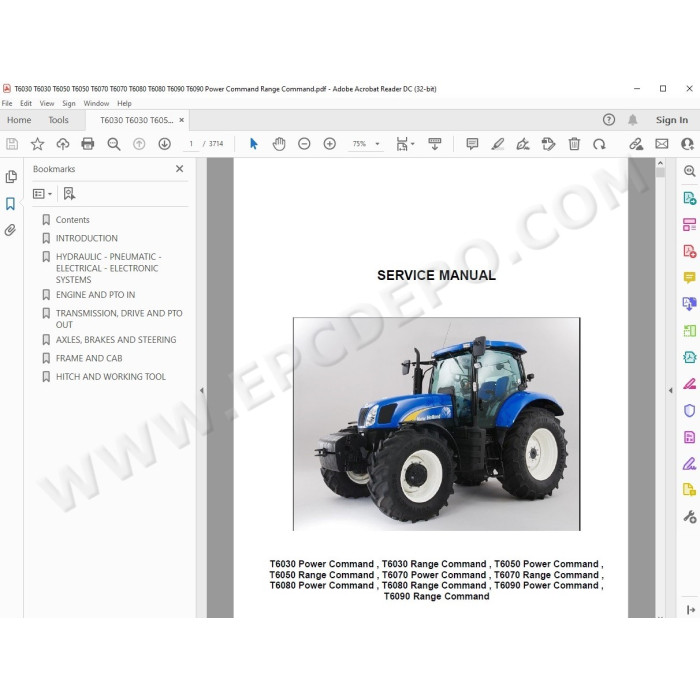
Task: Open TRANSMISSION, DRIVE AND PTO OUT bookmark
Action: click(x=119, y=319)
